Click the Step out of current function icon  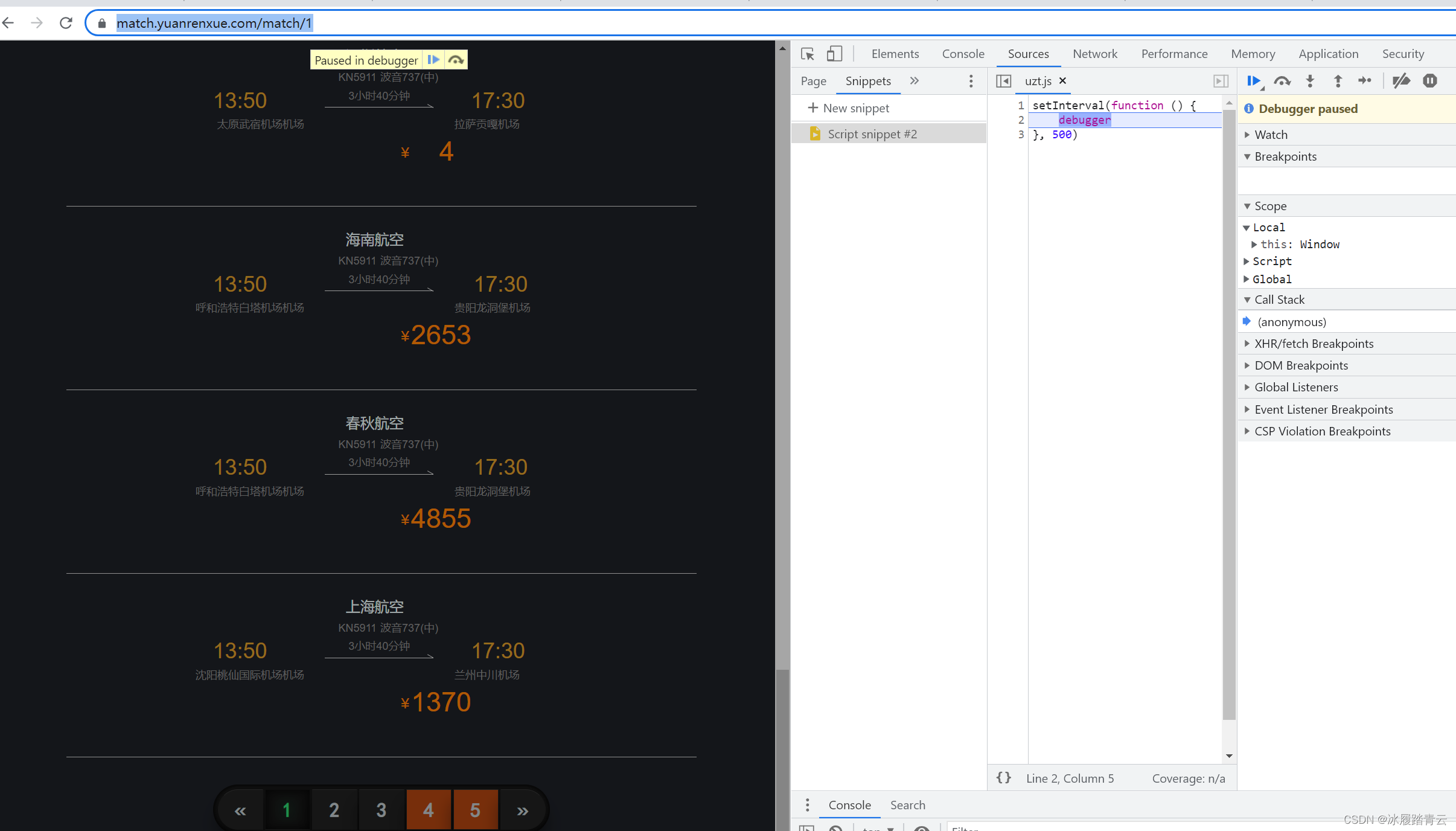pos(1337,80)
